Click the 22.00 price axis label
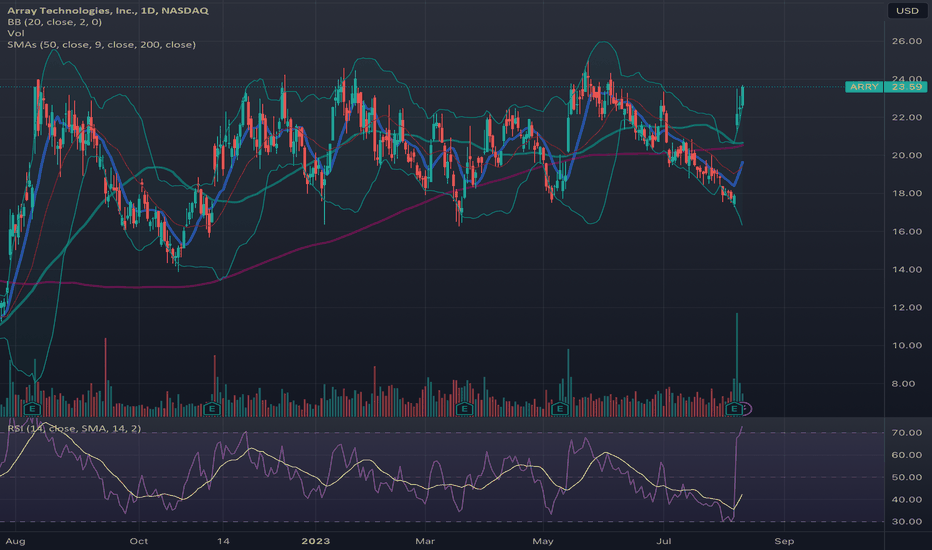This screenshot has width=932, height=550. click(907, 117)
